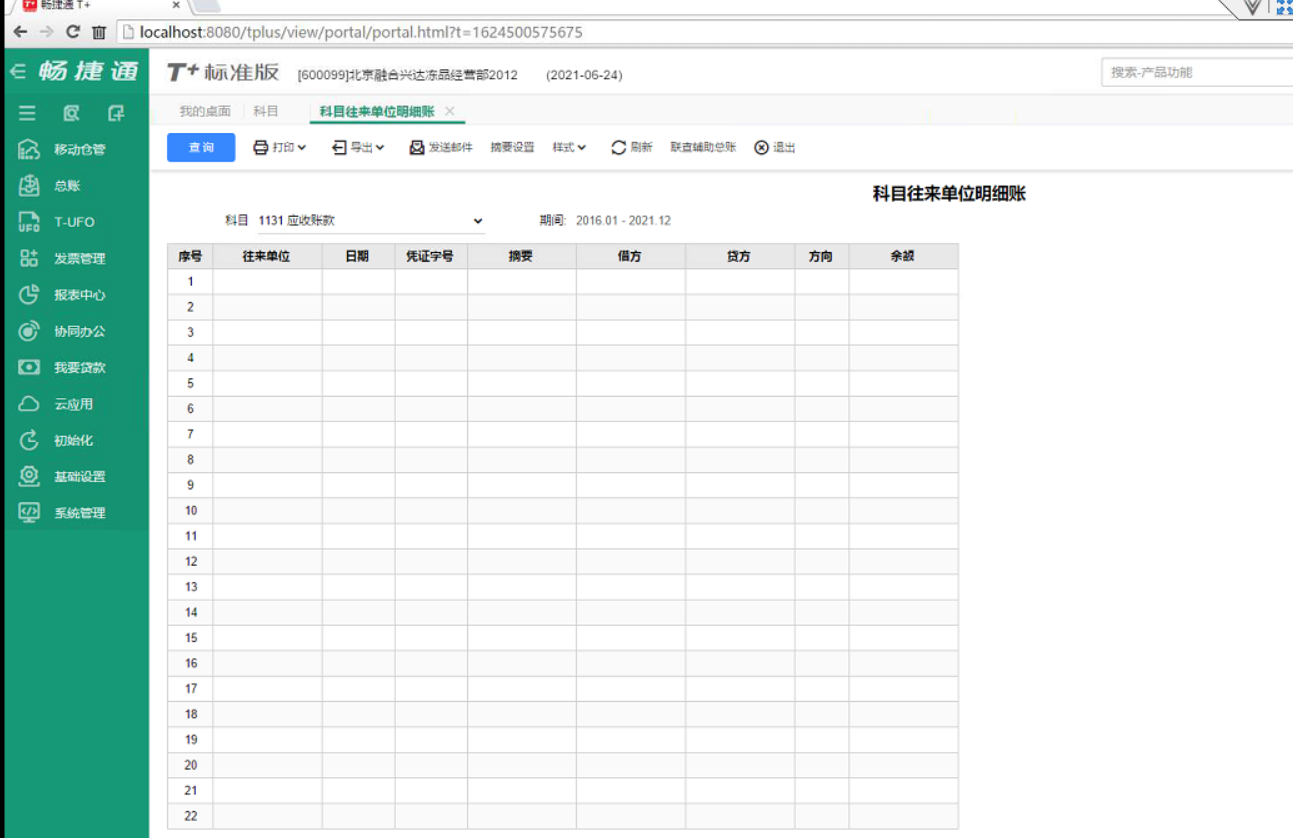Open 系统管理 system management icon
1293x838 pixels.
click(29, 512)
